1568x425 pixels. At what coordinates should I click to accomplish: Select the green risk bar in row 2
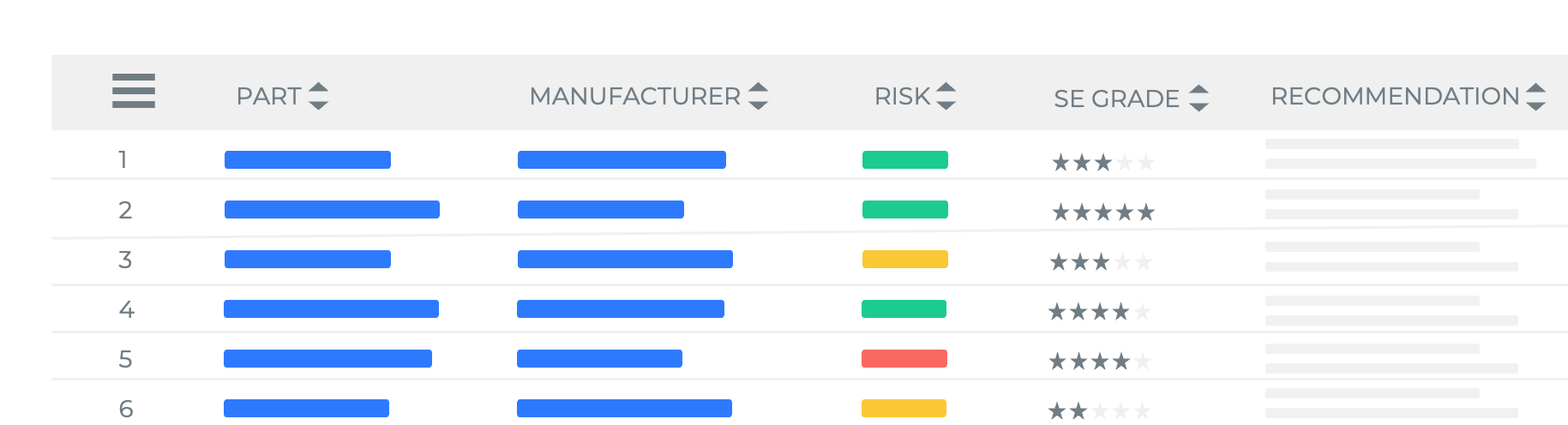coord(904,209)
